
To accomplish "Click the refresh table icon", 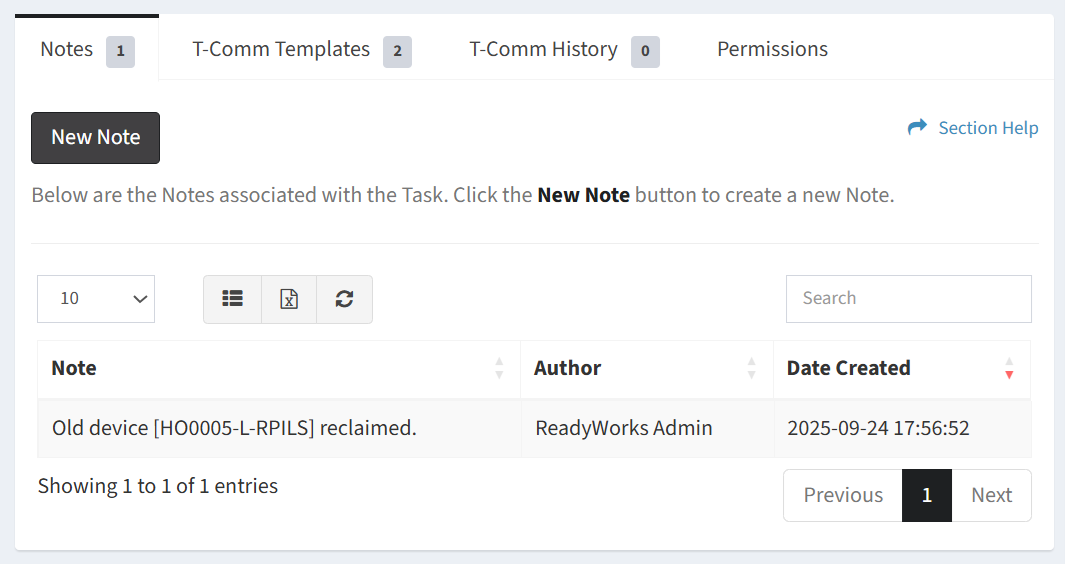I will tap(344, 299).
